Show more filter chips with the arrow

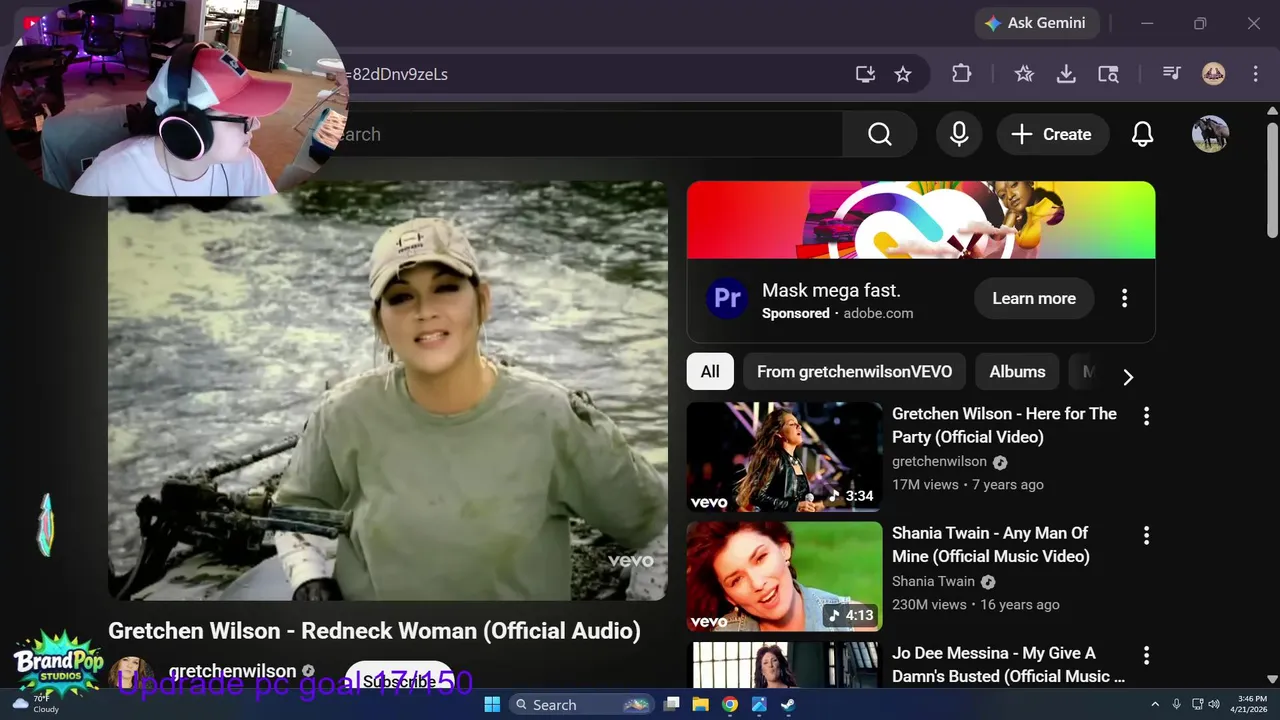click(1128, 377)
